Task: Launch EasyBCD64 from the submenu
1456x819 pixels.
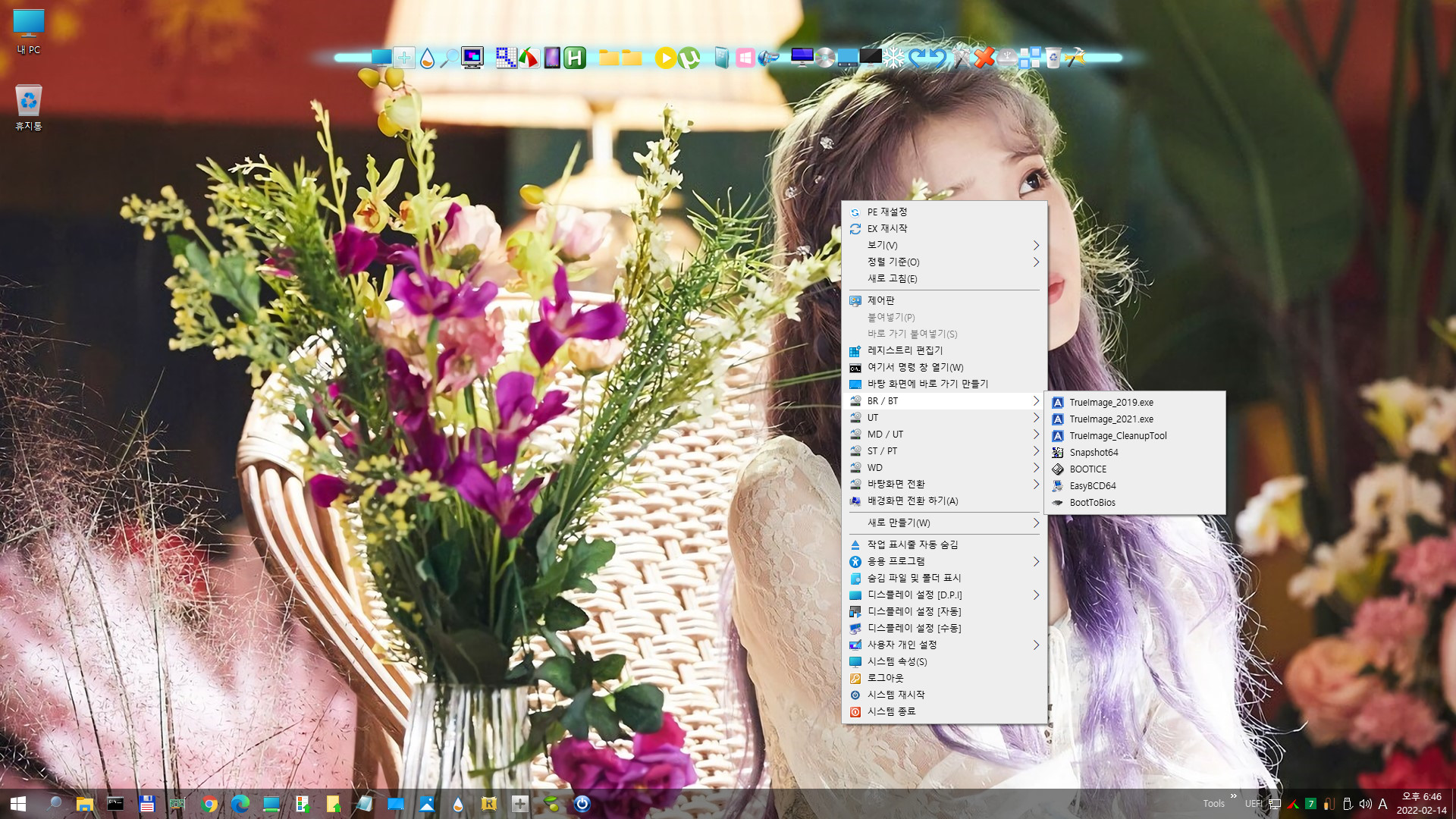Action: click(1134, 486)
